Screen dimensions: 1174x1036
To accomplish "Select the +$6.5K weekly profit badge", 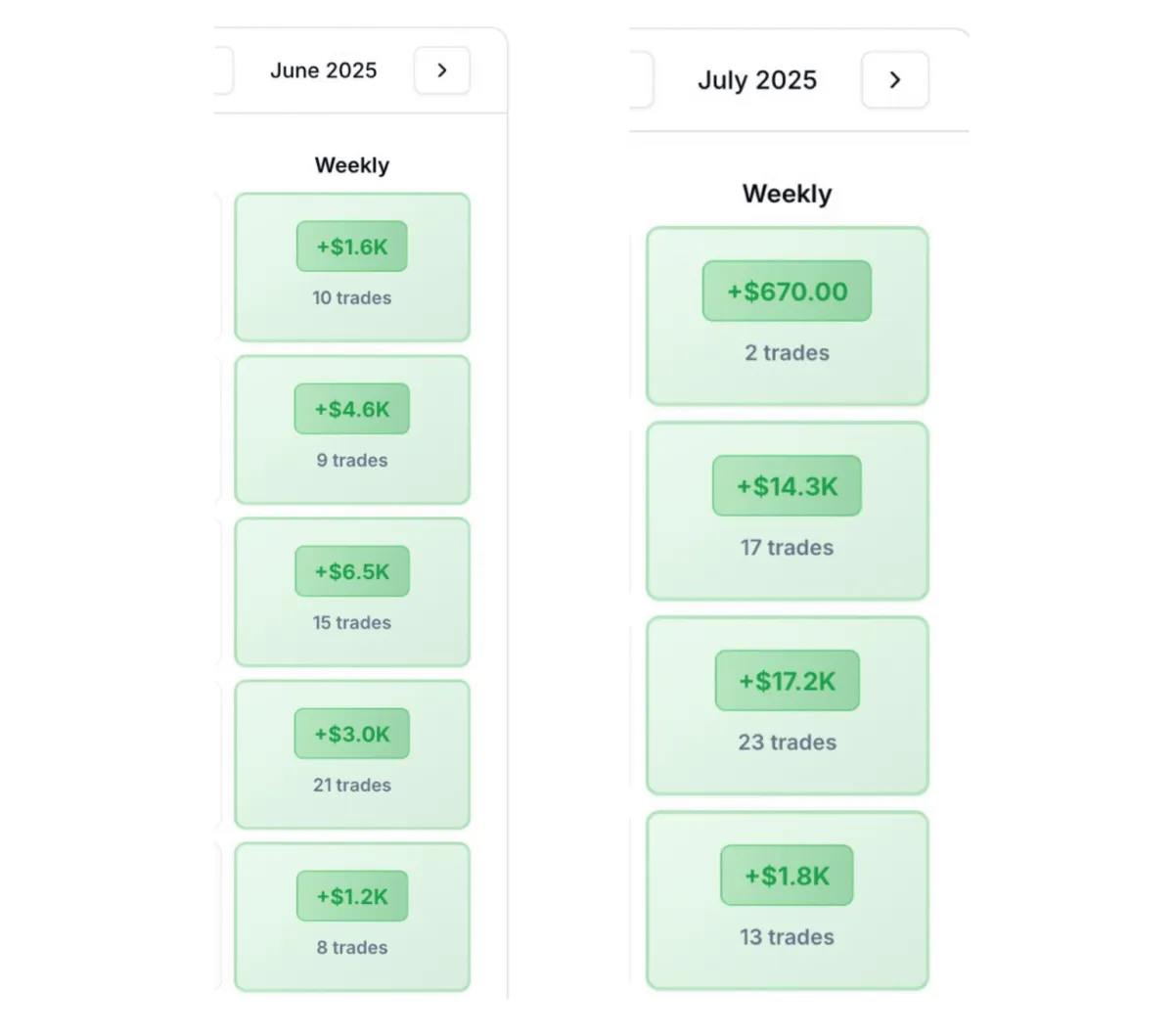I will coord(352,571).
